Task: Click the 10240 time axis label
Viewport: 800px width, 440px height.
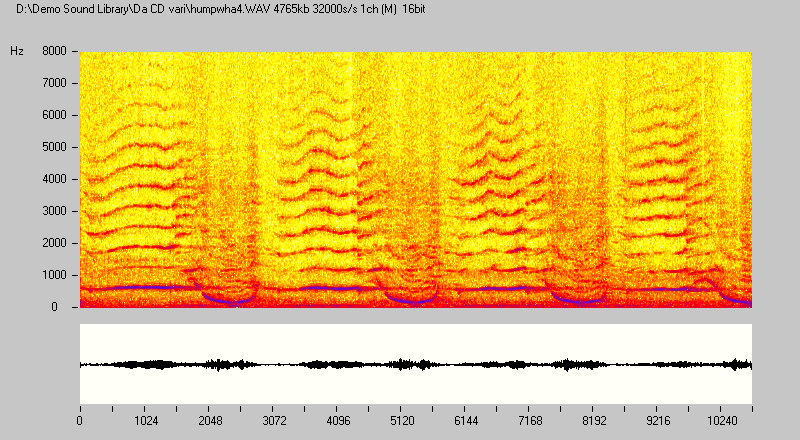Action: 722,421
